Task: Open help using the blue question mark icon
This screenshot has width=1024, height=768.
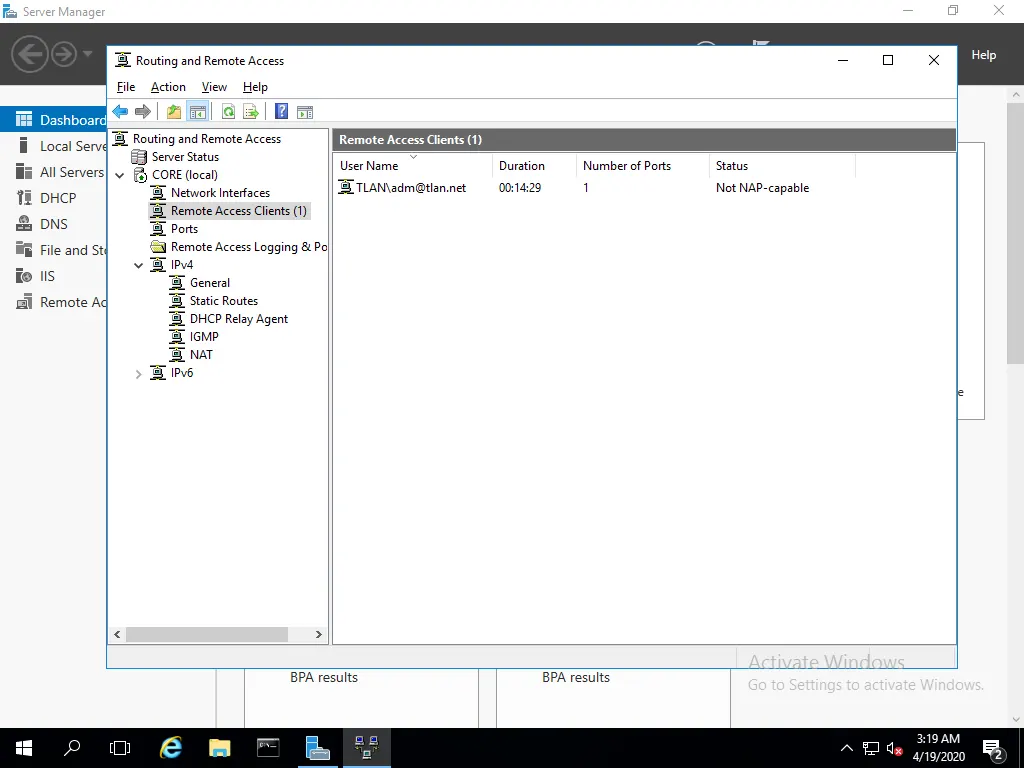Action: (281, 112)
